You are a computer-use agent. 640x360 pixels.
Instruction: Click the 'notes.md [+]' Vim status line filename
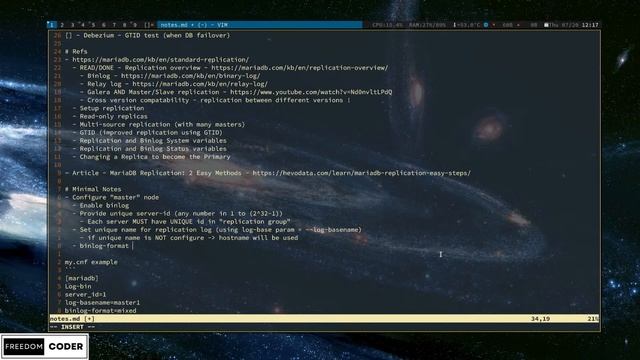tap(72, 319)
